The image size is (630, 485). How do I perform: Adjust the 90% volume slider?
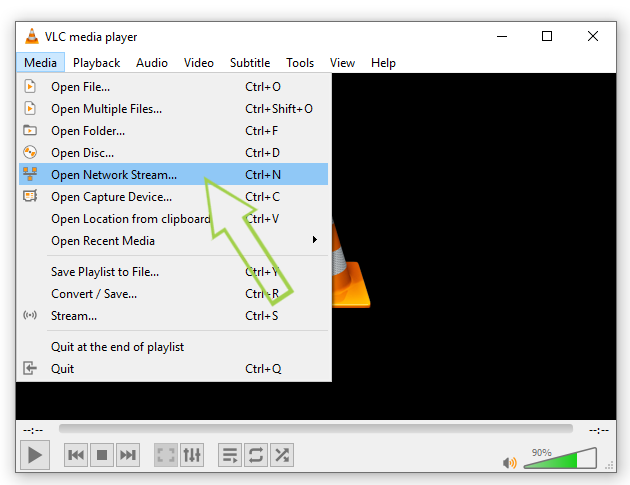pyautogui.click(x=560, y=458)
